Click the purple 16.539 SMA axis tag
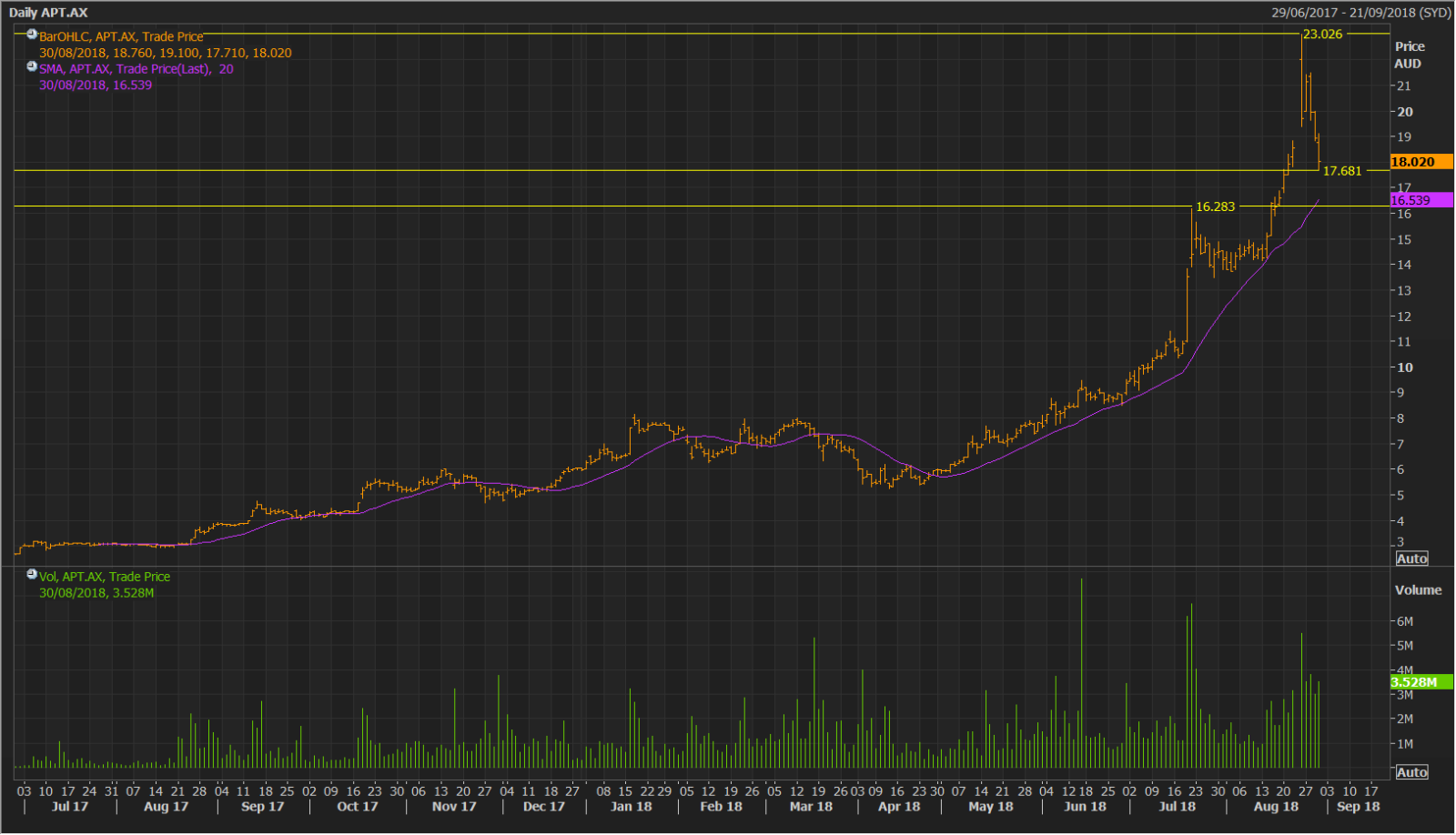 (1421, 200)
